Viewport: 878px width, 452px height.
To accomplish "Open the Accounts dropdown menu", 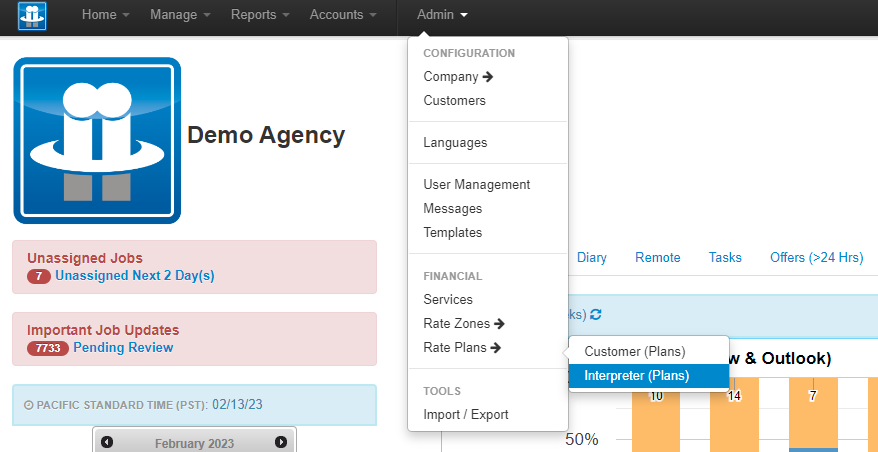I will [x=343, y=15].
